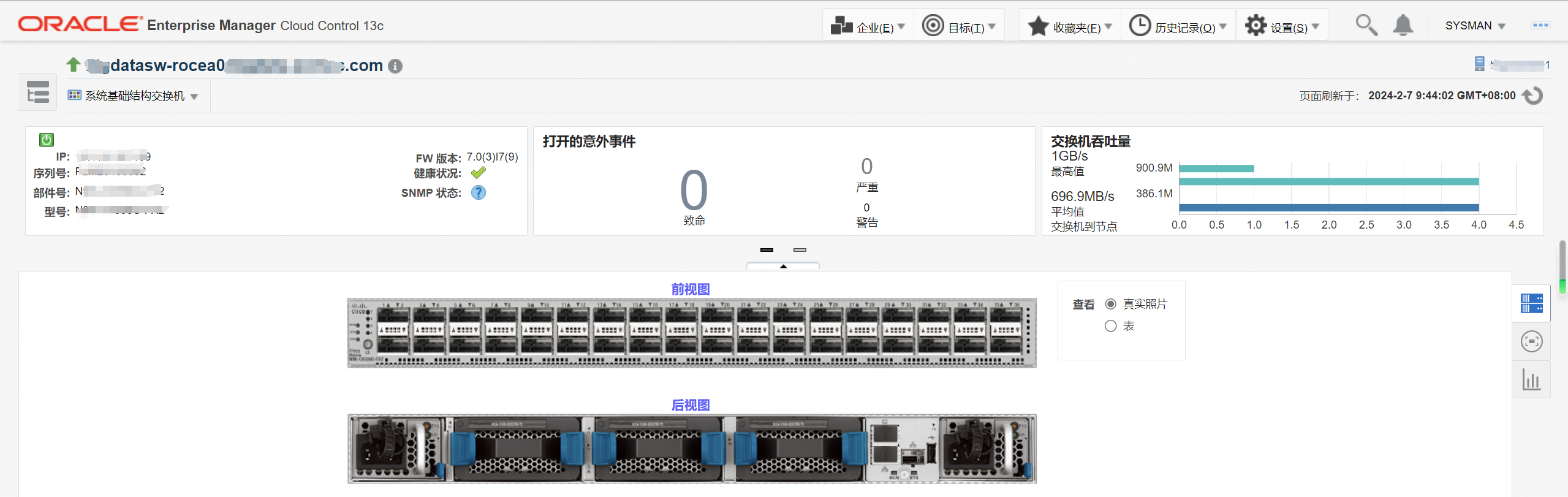Click the rear view switch photo
The height and width of the screenshot is (497, 1568).
point(692,449)
